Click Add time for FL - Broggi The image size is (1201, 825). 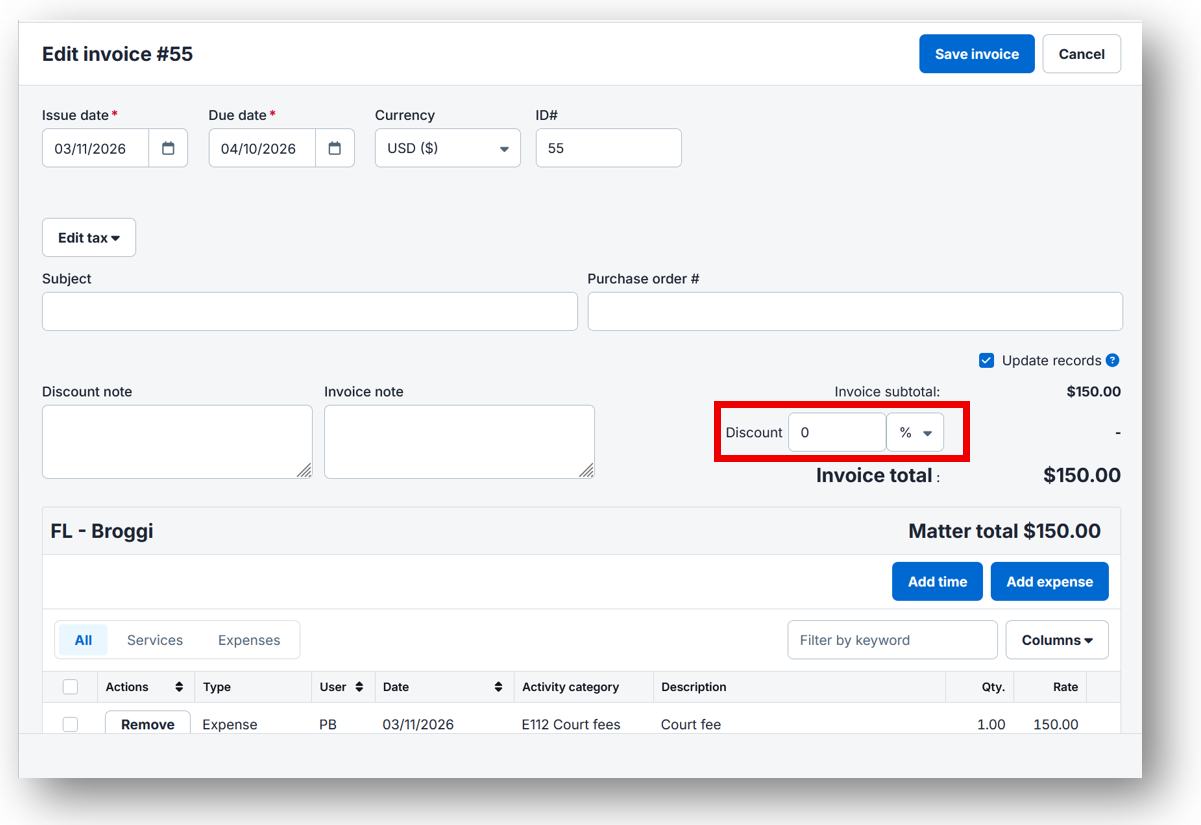(x=936, y=581)
